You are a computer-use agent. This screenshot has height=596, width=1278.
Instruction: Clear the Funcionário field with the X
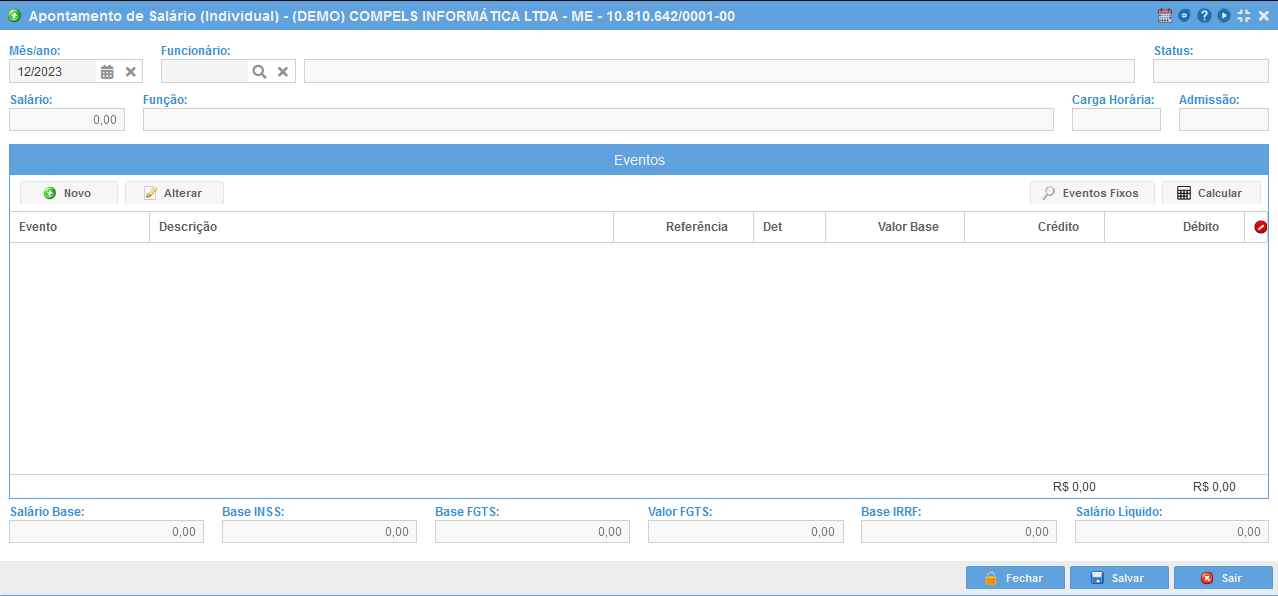pos(283,71)
